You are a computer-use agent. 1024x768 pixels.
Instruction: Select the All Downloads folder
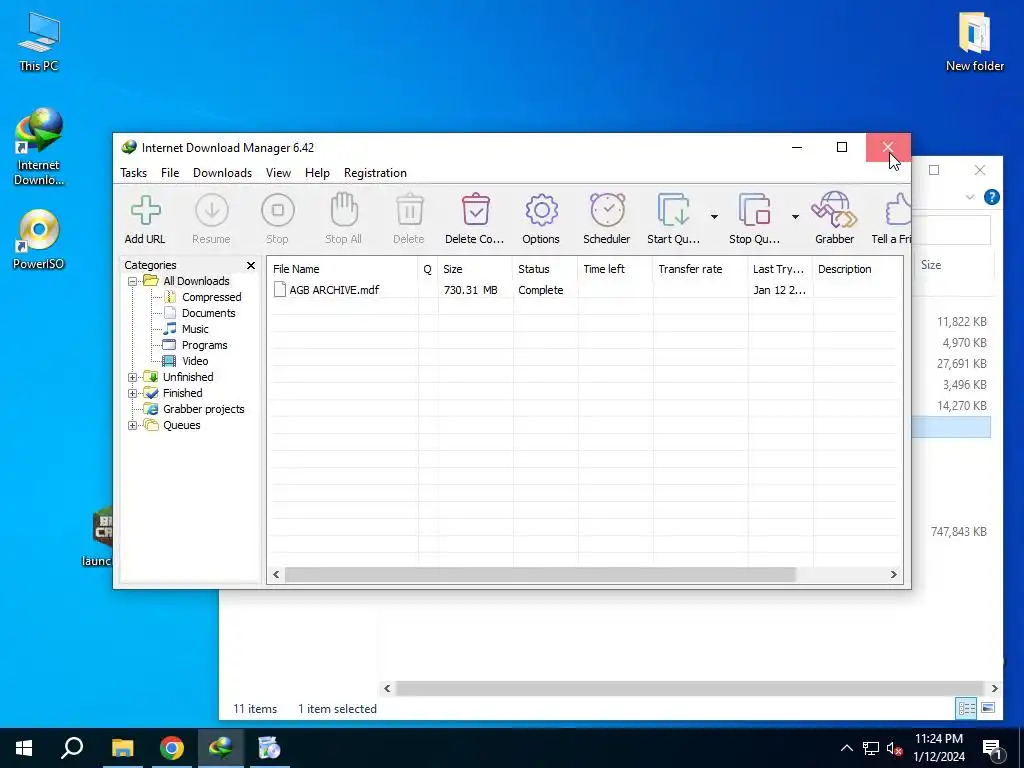tap(196, 281)
